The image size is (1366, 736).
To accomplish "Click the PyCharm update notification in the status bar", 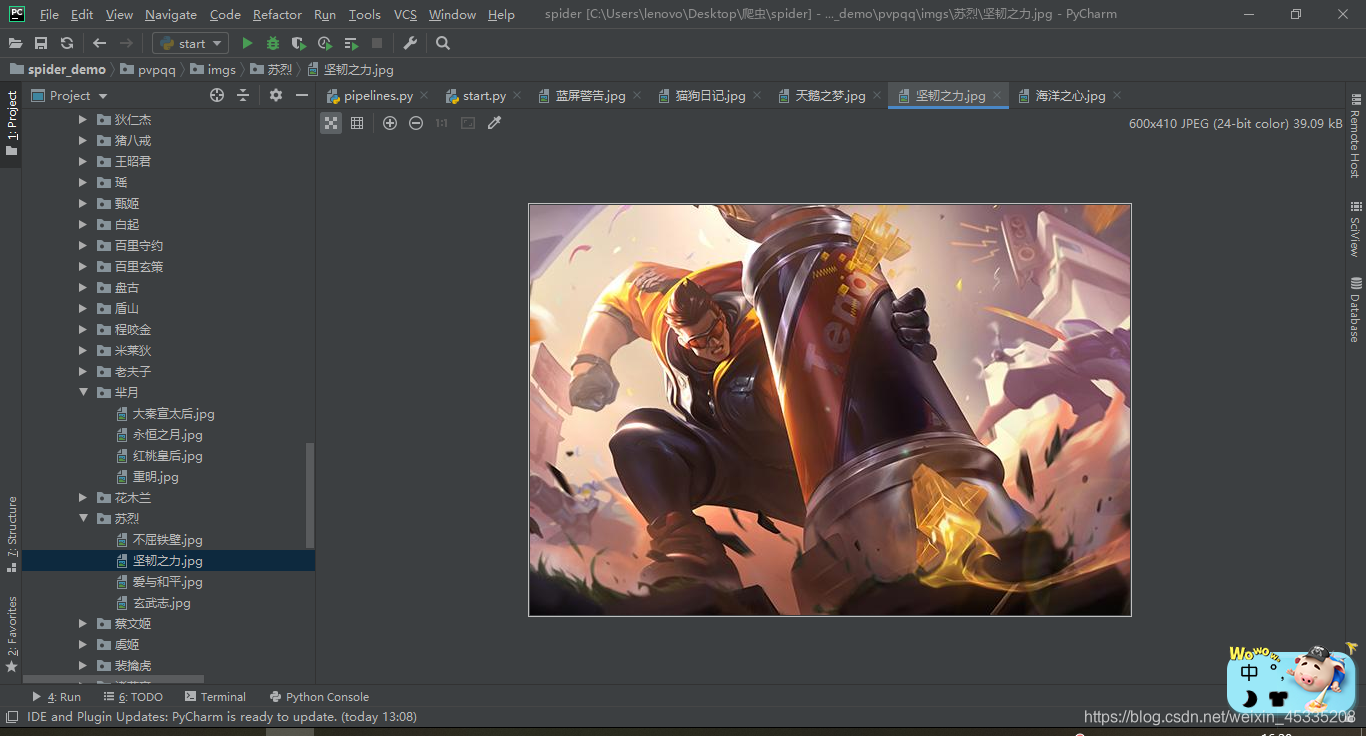I will pyautogui.click(x=222, y=717).
